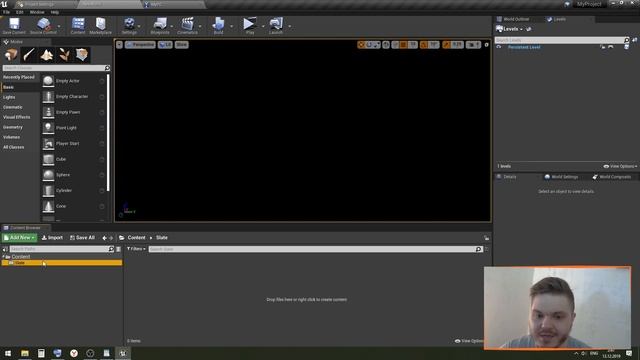Open the Content browser toolbar icon
The height and width of the screenshot is (360, 640).
78,26
